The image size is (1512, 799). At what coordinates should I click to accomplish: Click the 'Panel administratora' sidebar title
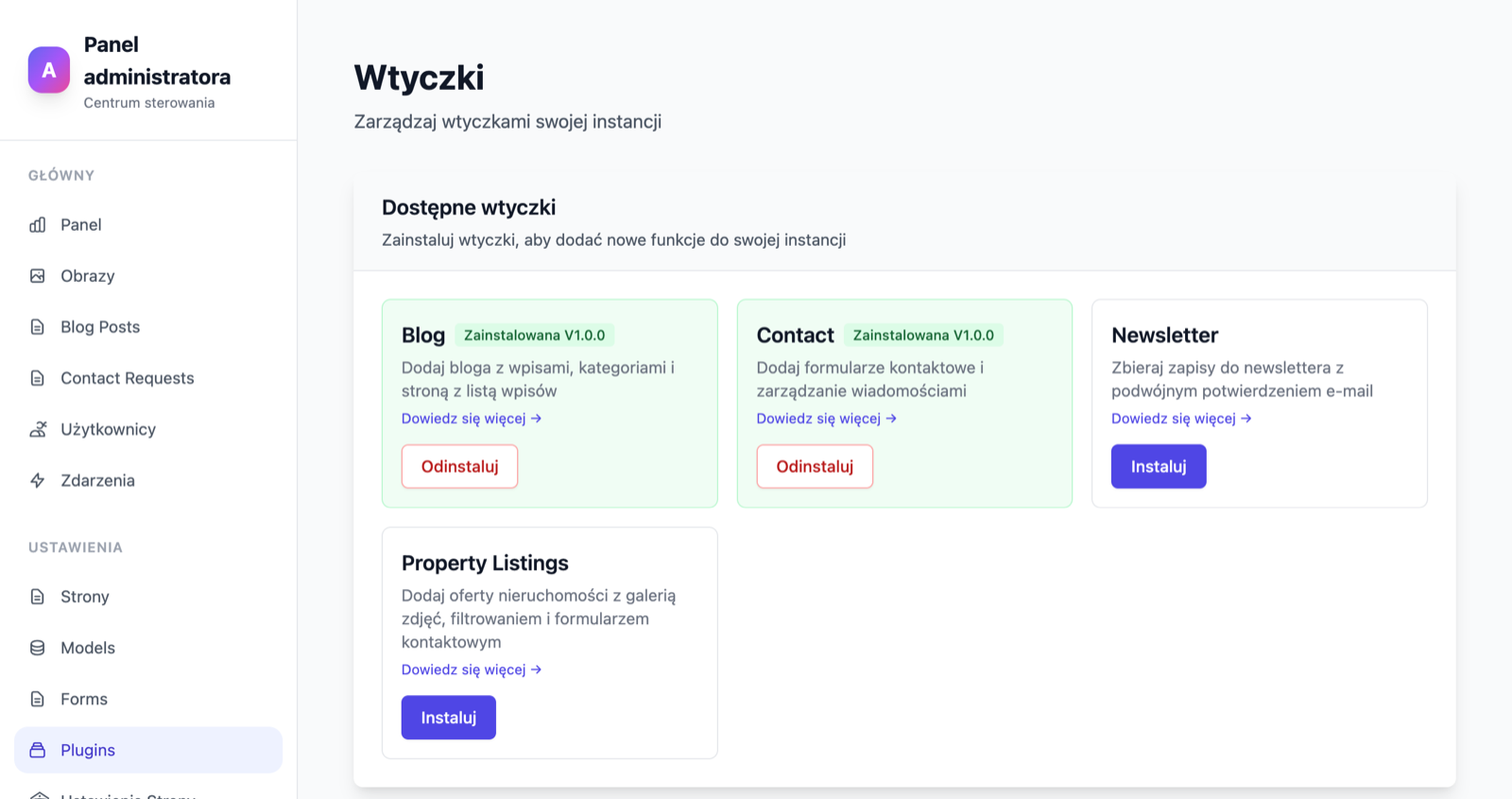click(x=157, y=61)
